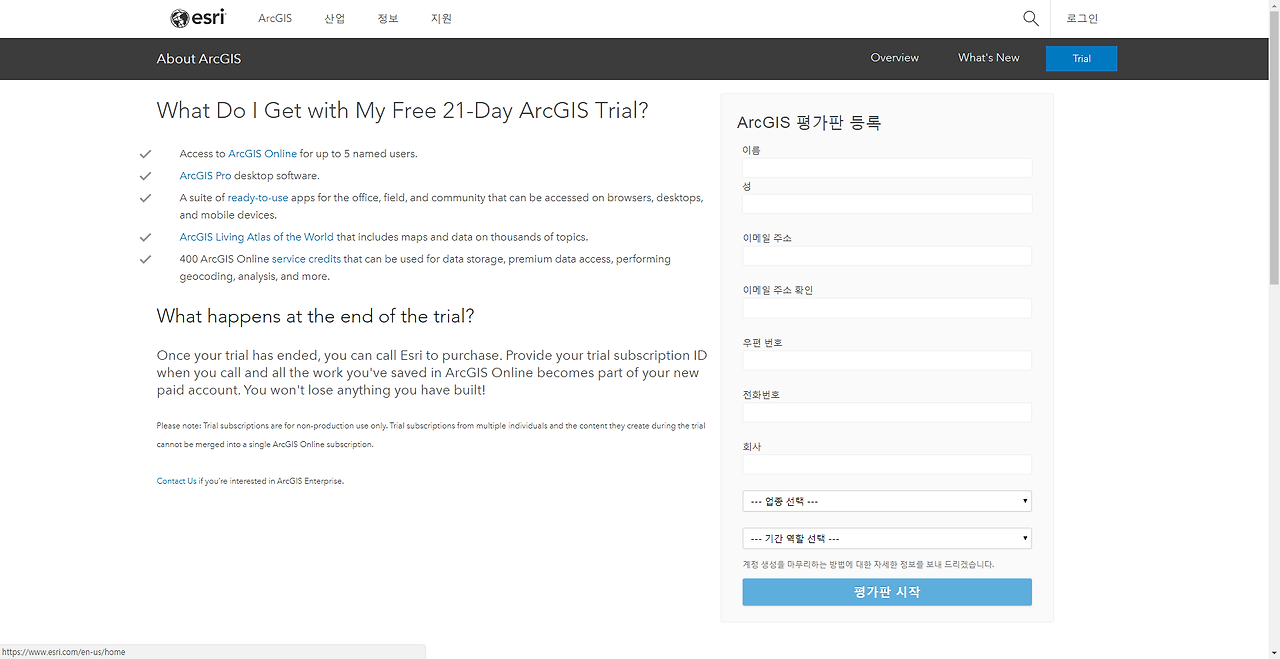Open the ArcGIS top menu
The height and width of the screenshot is (659, 1280).
tap(275, 18)
